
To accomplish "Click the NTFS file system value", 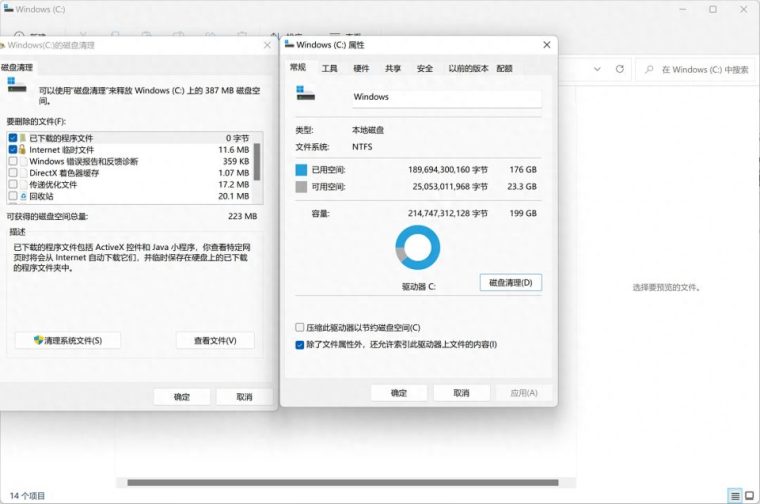I will [x=362, y=147].
